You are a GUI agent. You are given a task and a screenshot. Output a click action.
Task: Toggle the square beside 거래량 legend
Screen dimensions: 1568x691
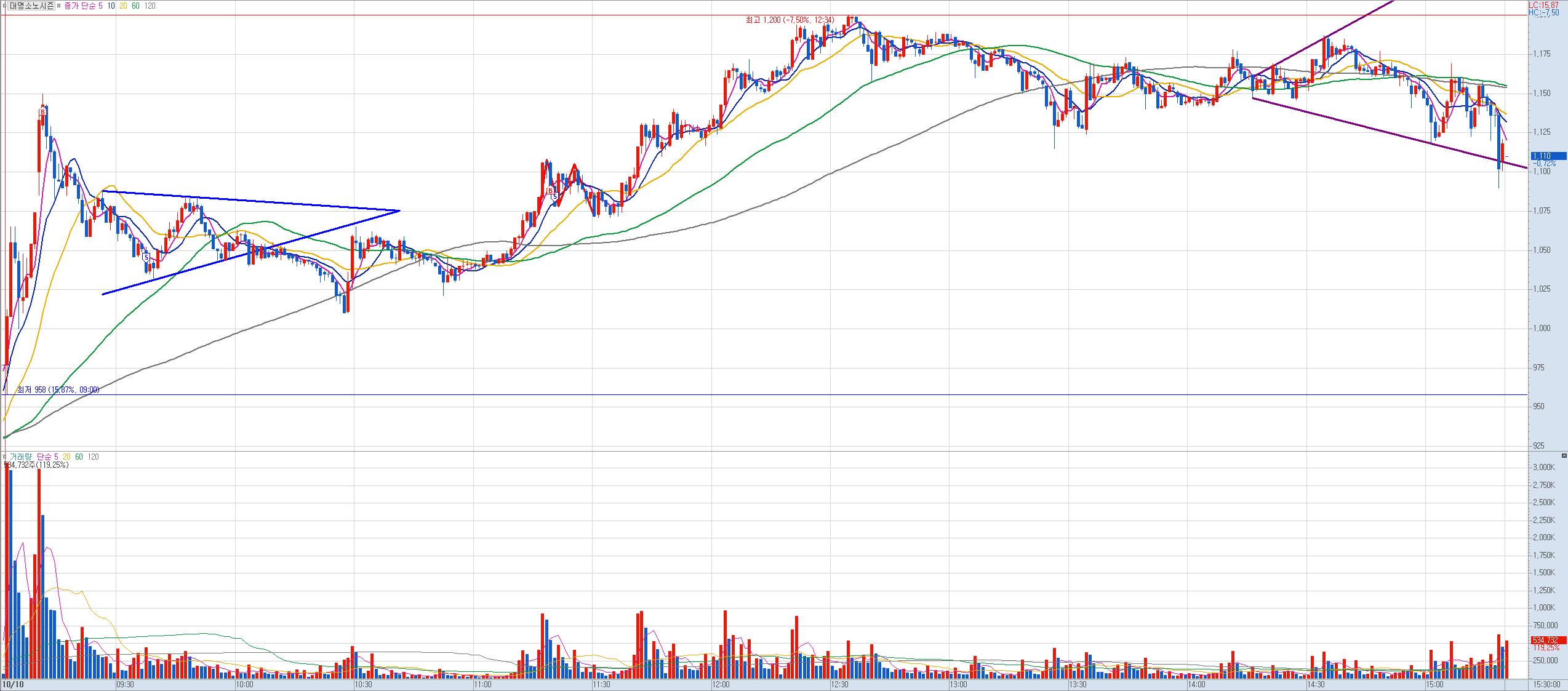(4, 457)
